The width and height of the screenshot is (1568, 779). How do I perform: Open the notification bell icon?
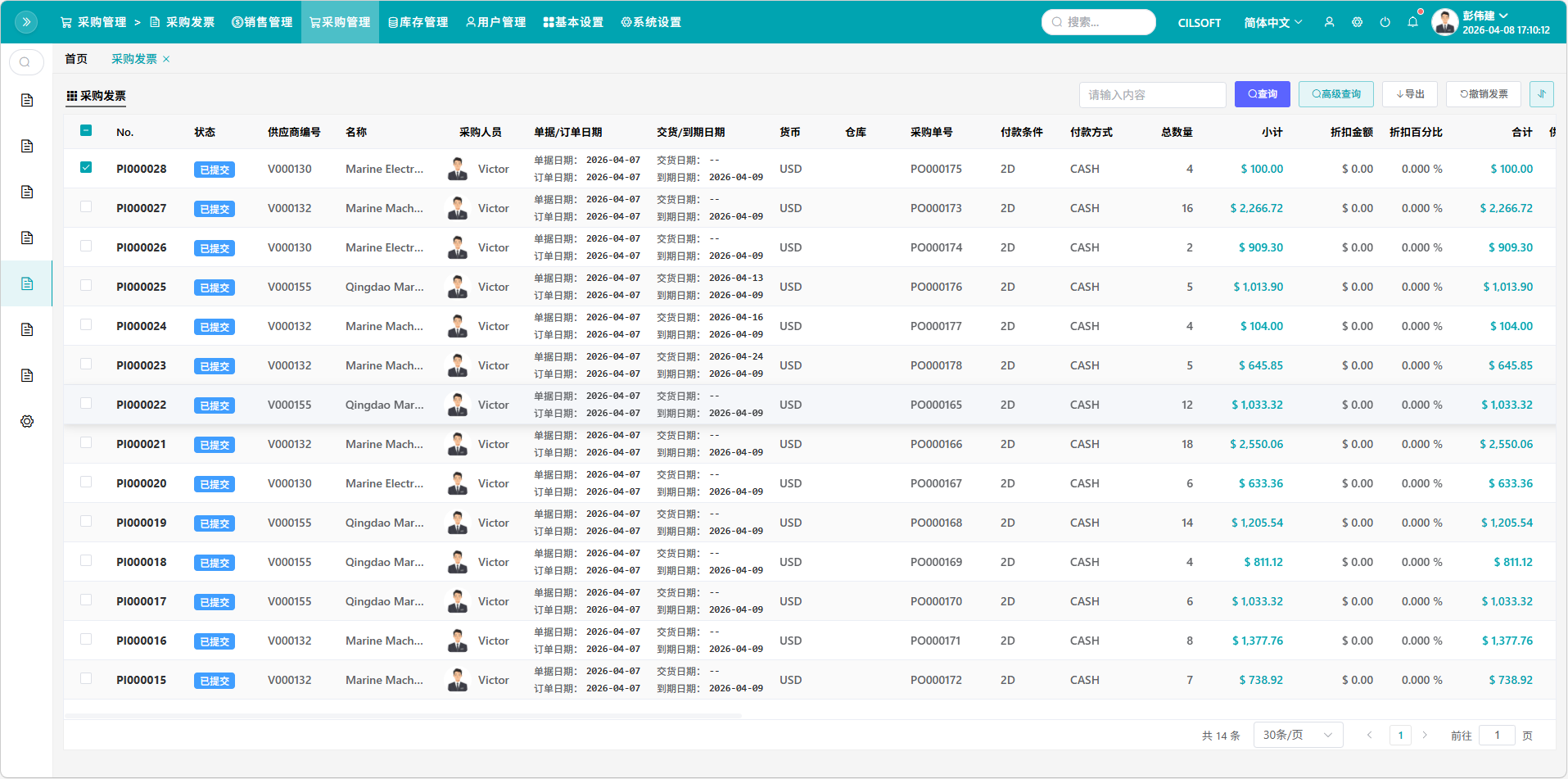pos(1412,22)
